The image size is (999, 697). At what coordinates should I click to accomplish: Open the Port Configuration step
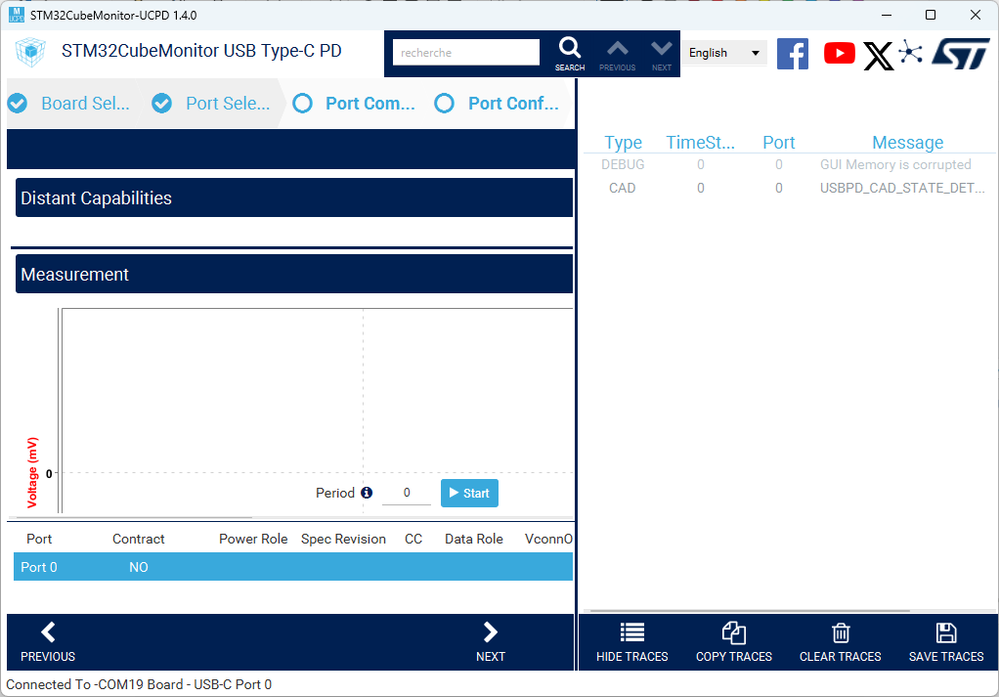(498, 103)
